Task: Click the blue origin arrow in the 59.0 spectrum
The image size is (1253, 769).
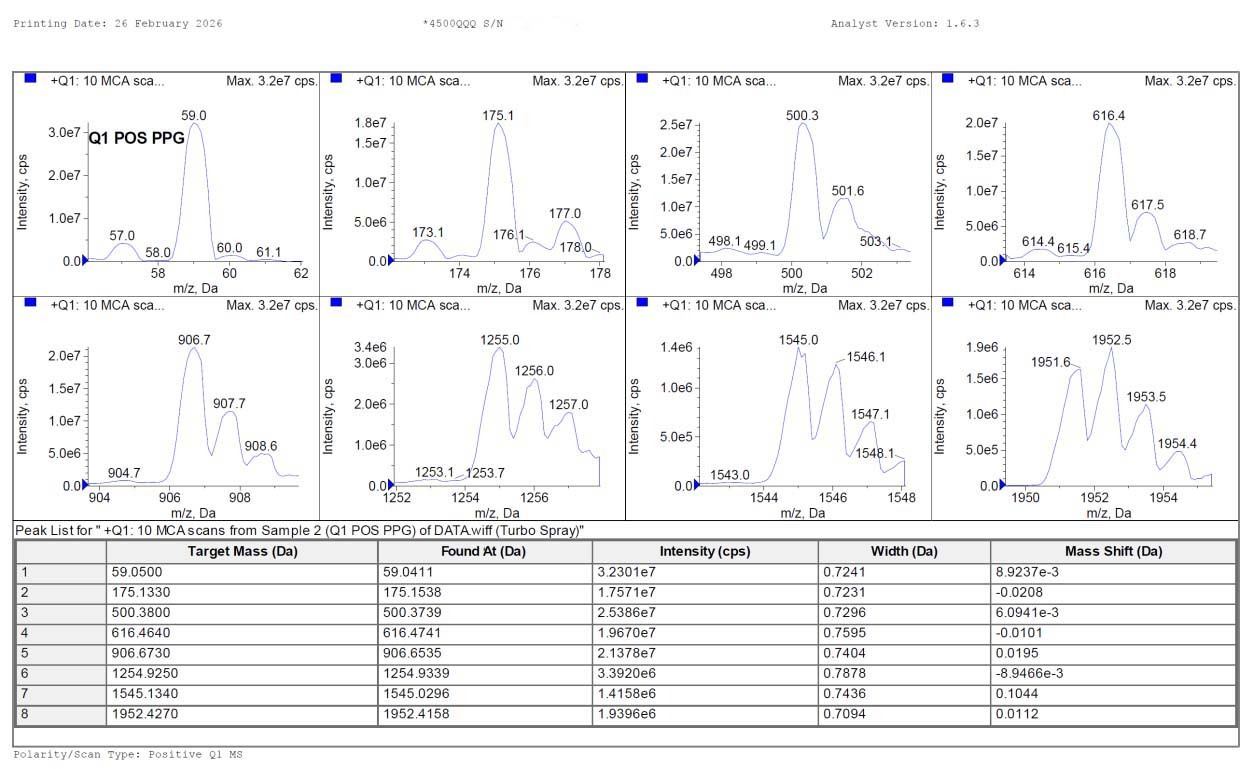Action: coord(85,260)
